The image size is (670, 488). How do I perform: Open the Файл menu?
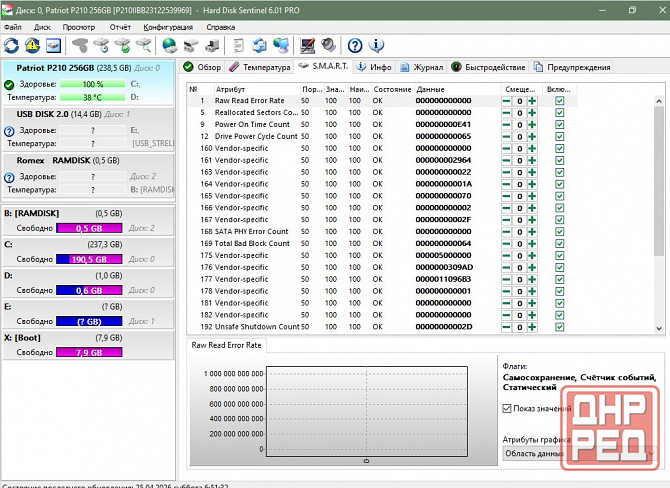pyautogui.click(x=12, y=27)
